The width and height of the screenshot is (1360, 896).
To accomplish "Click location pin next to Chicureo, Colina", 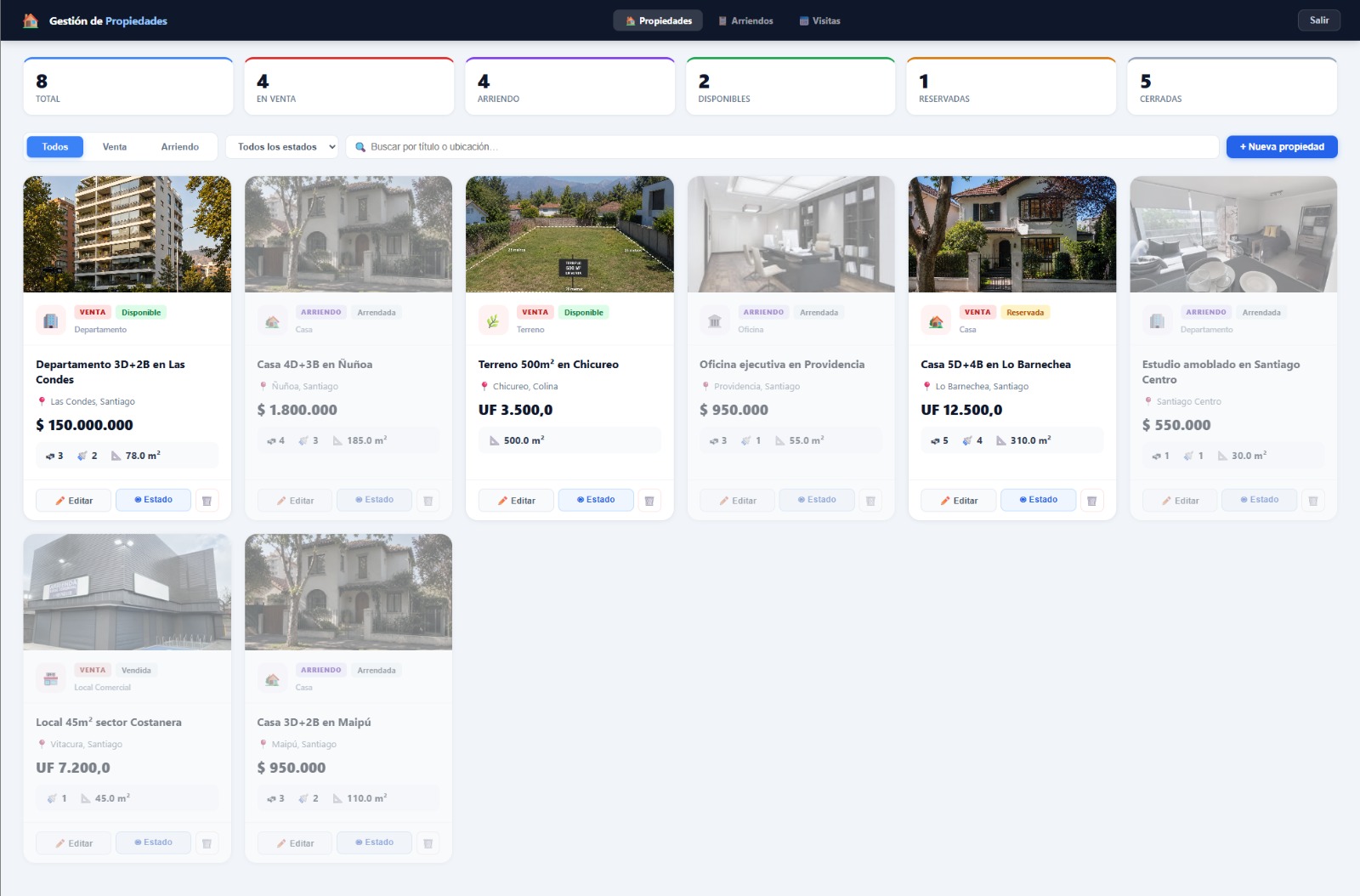I will pos(484,386).
